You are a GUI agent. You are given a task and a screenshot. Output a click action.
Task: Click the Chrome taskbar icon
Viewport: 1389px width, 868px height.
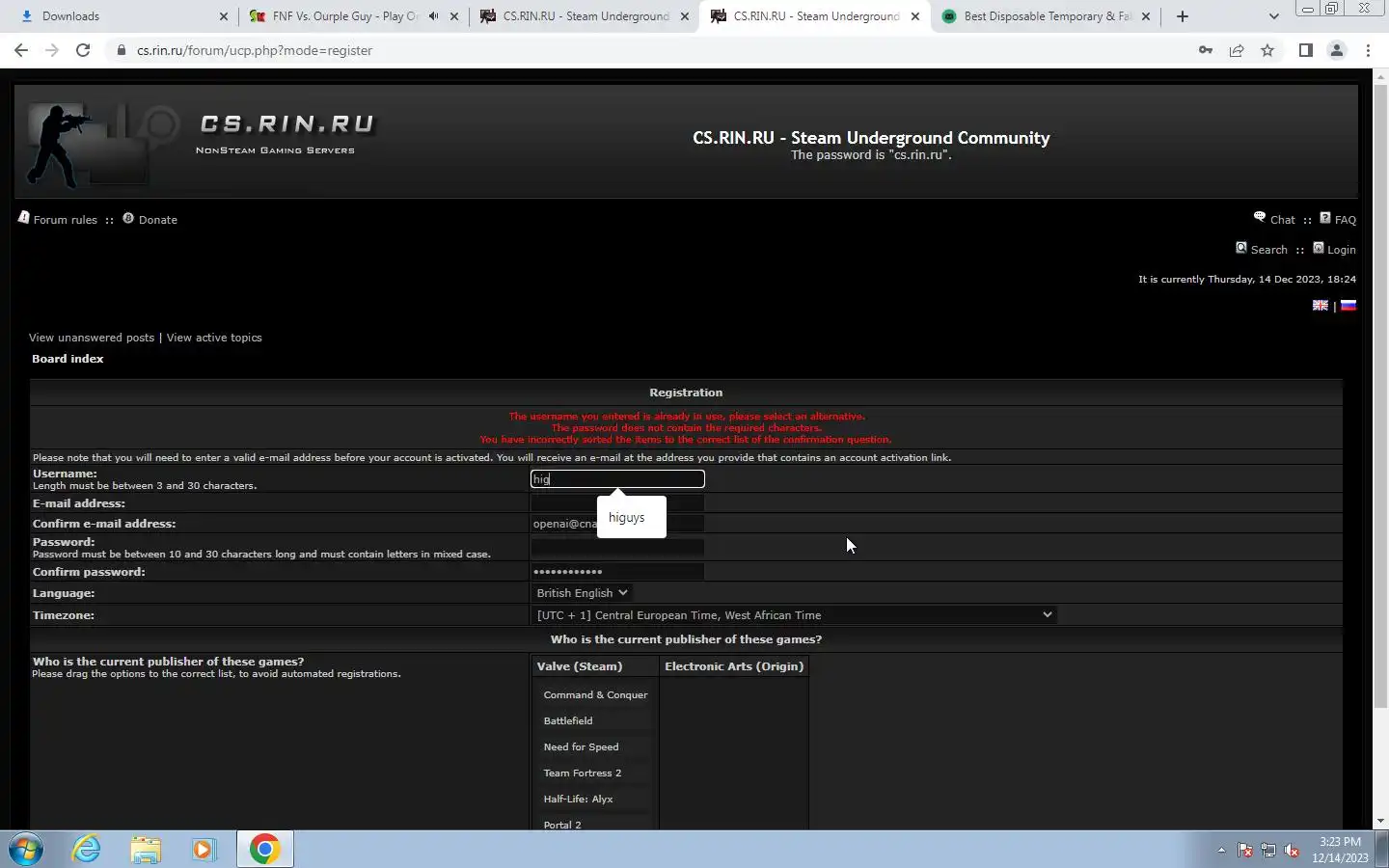pyautogui.click(x=264, y=850)
